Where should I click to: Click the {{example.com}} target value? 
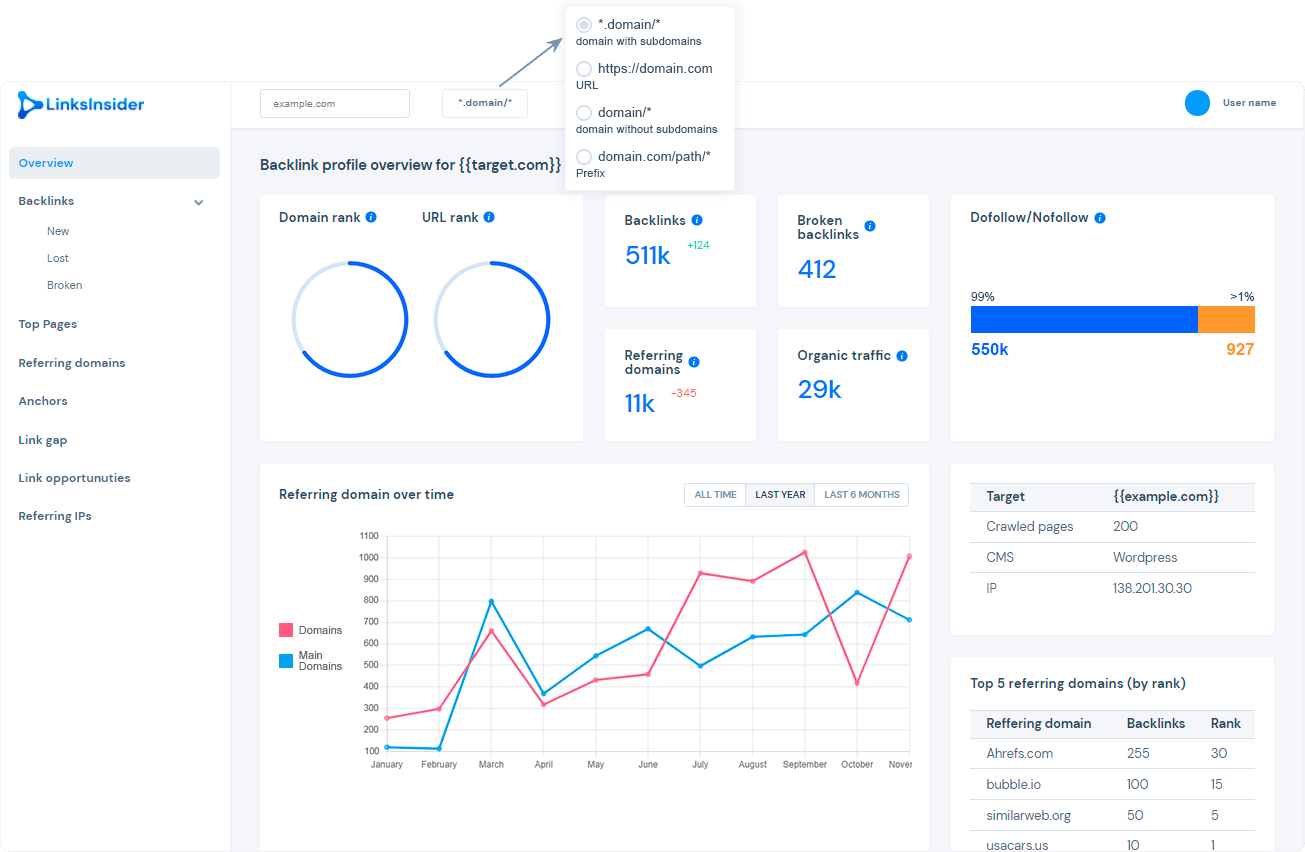click(x=1166, y=496)
